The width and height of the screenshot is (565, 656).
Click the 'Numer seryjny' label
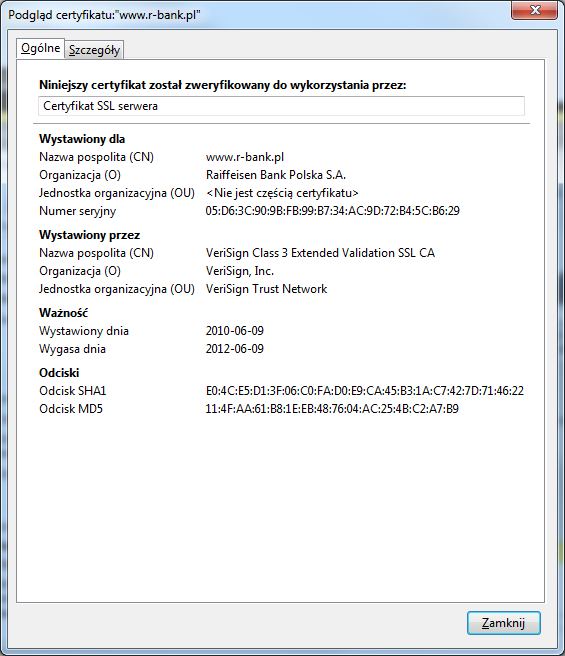coord(77,211)
